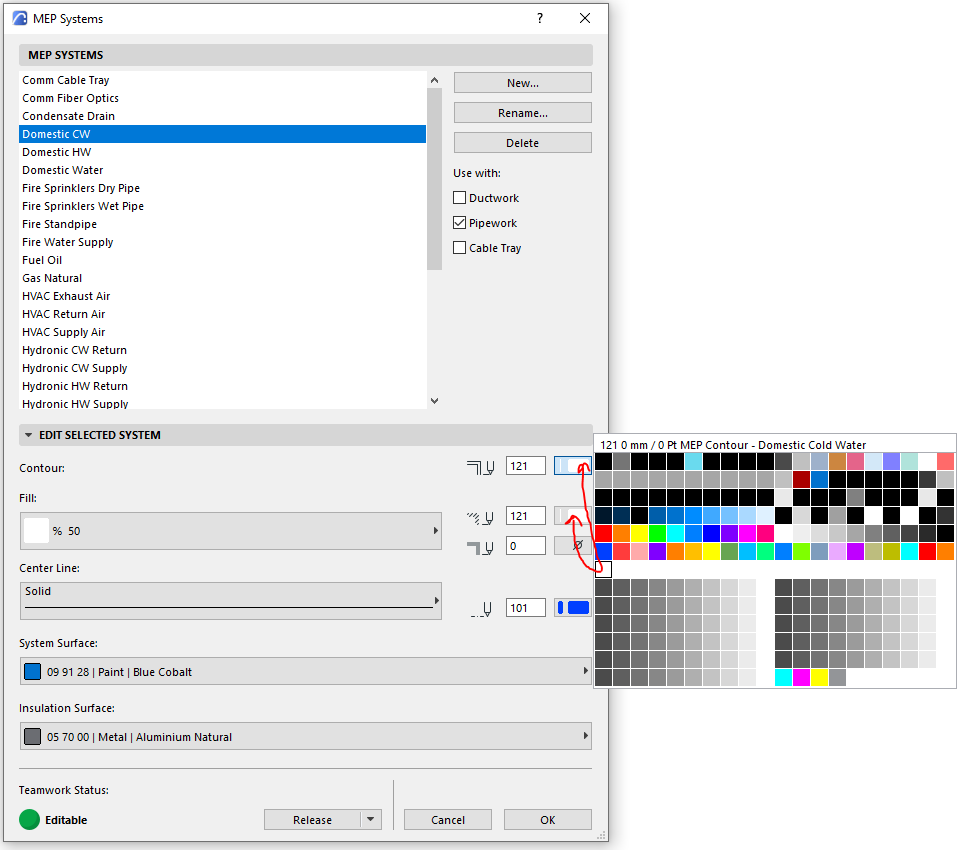Select the Hydronic HW Return system

tap(223, 386)
